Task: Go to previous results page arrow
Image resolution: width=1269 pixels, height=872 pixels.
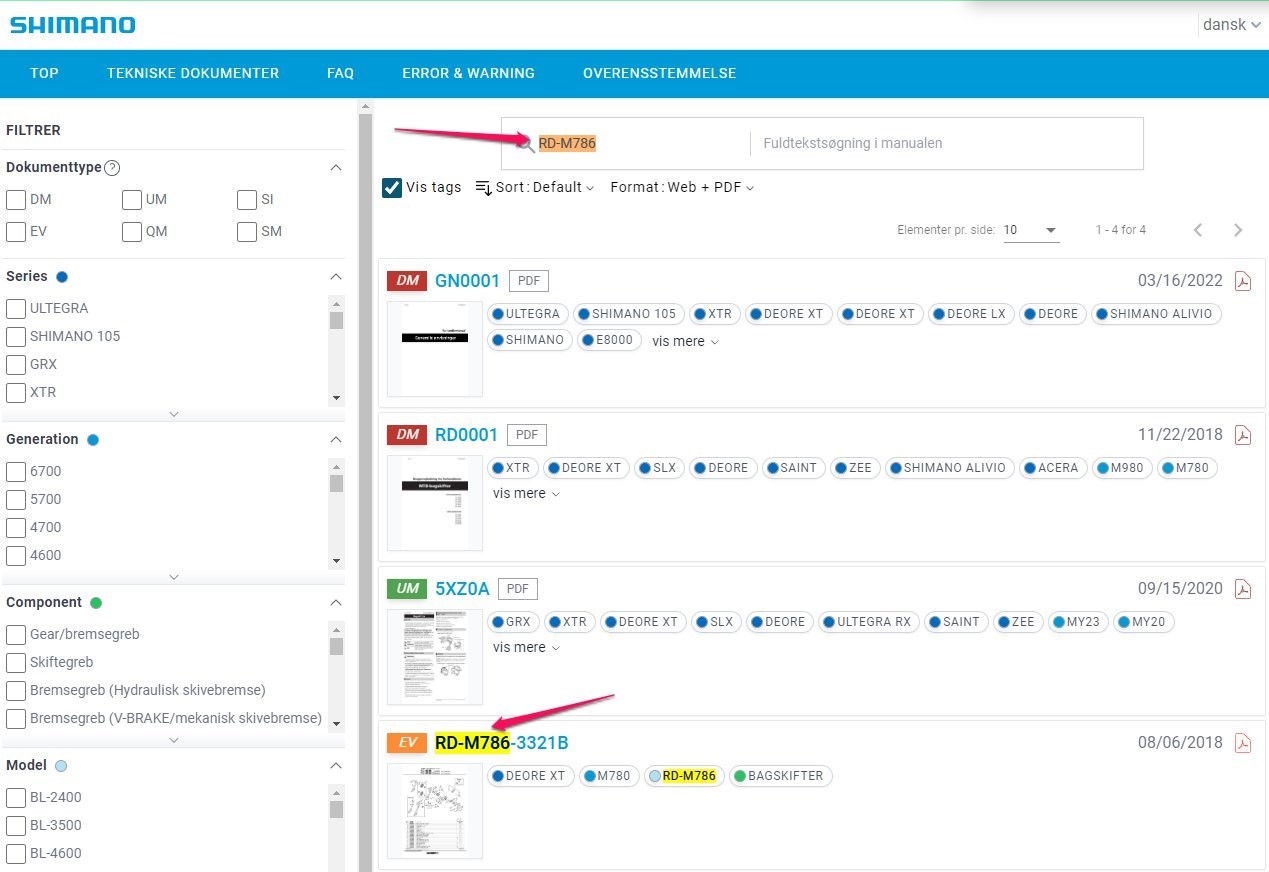Action: click(1198, 230)
